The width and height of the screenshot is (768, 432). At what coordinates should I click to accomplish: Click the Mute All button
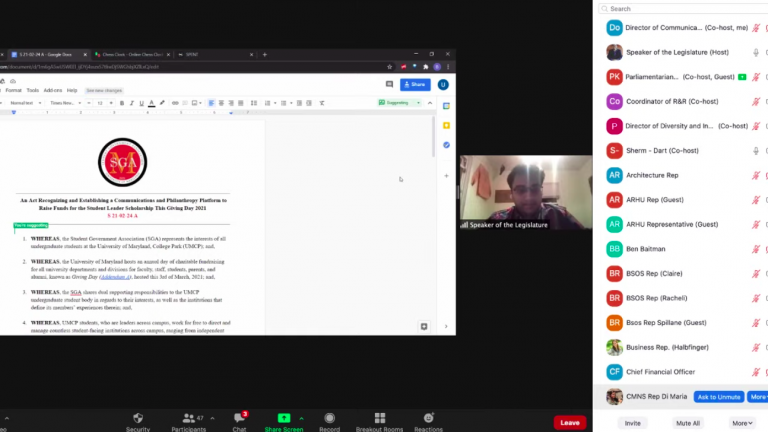pos(687,423)
